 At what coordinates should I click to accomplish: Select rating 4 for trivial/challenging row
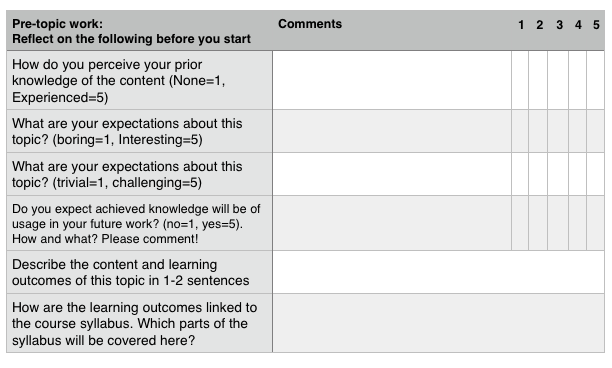(577, 174)
